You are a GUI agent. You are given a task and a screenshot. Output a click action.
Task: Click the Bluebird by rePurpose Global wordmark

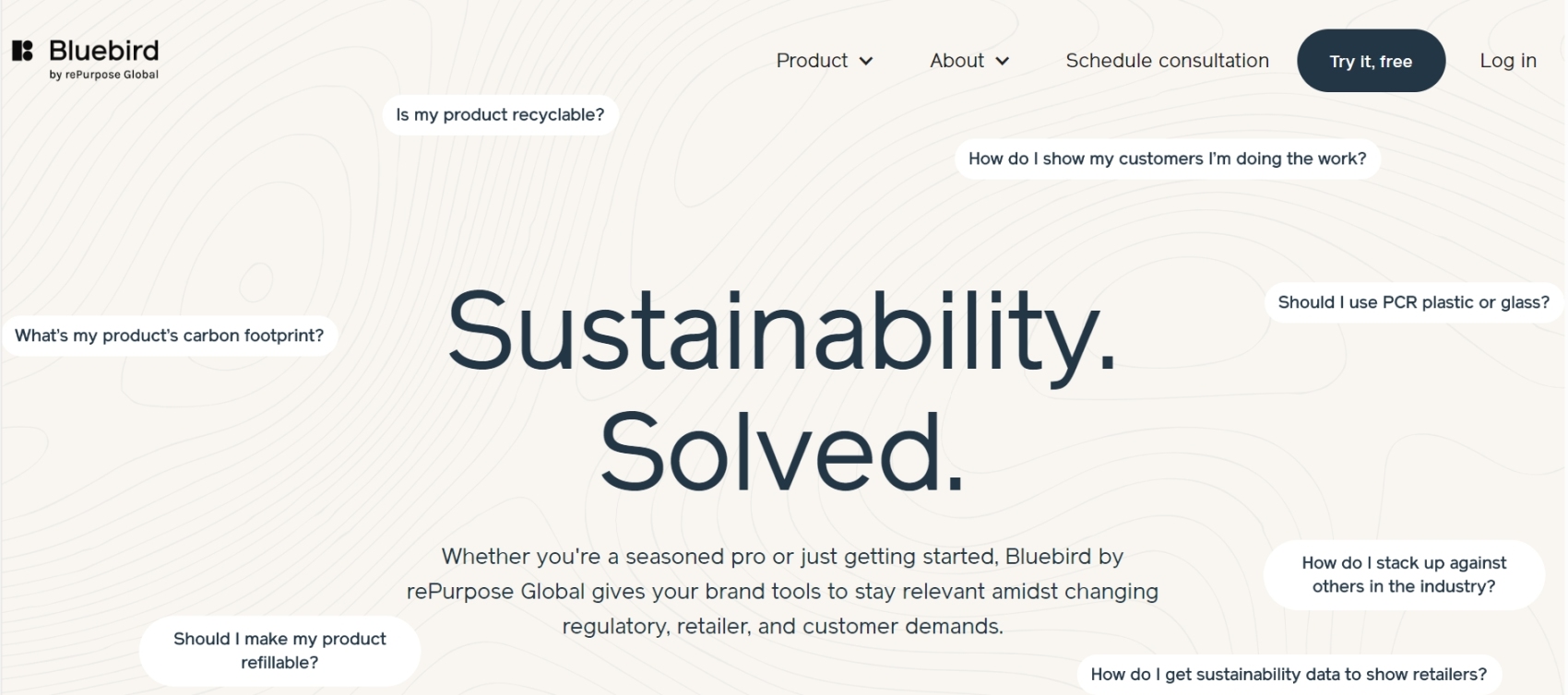103,51
